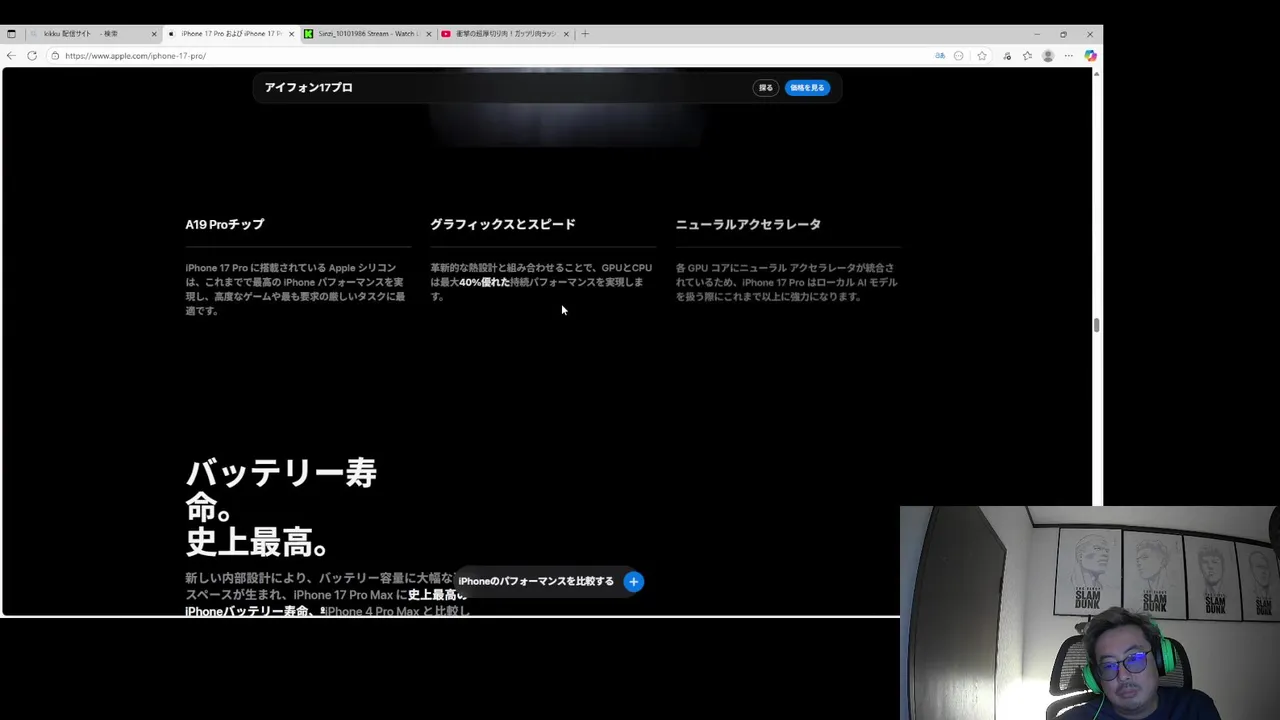1280x720 pixels.
Task: Click the バッテリー寿命。史上最高。 headline
Action: pyautogui.click(x=281, y=508)
